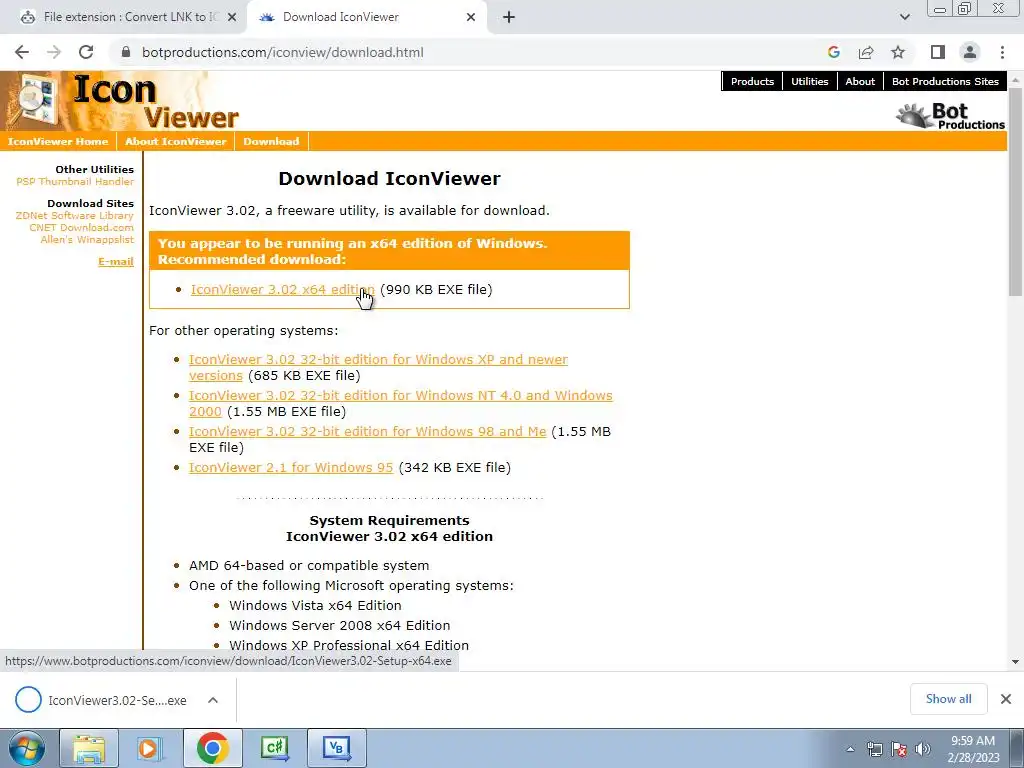The image size is (1024, 768).
Task: Click the scrollbar down arrow
Action: [1015, 662]
